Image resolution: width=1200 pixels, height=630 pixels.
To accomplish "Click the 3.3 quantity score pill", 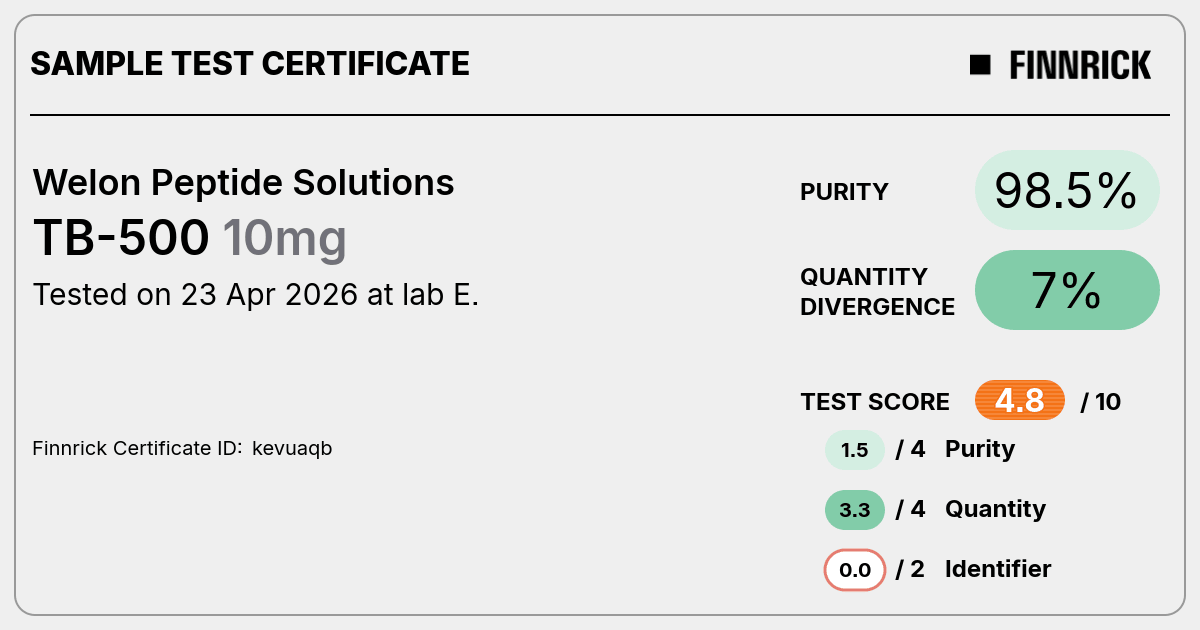I will click(855, 510).
